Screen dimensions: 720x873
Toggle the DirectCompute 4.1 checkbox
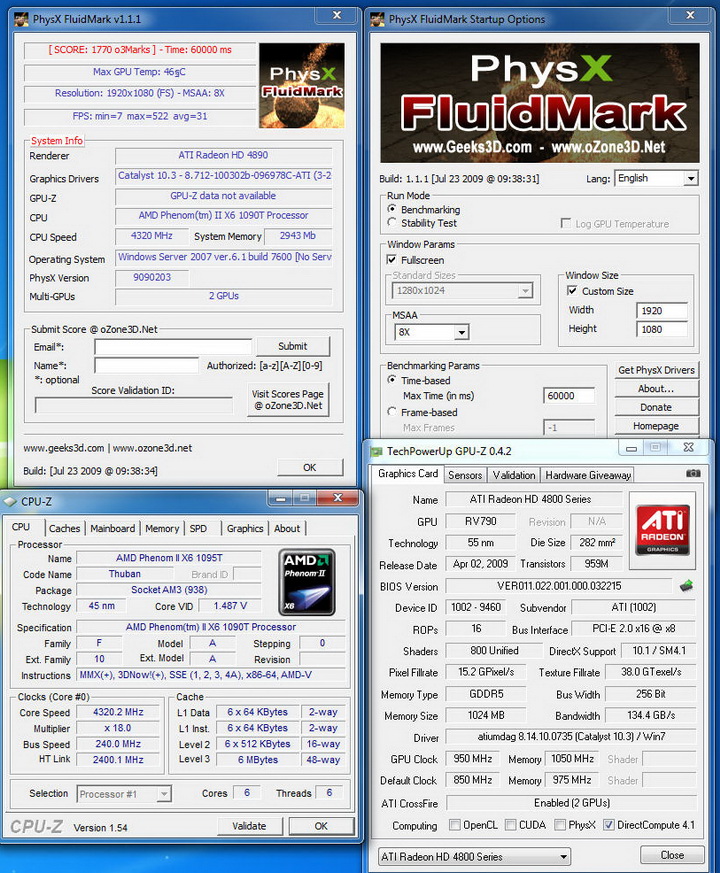tap(609, 825)
